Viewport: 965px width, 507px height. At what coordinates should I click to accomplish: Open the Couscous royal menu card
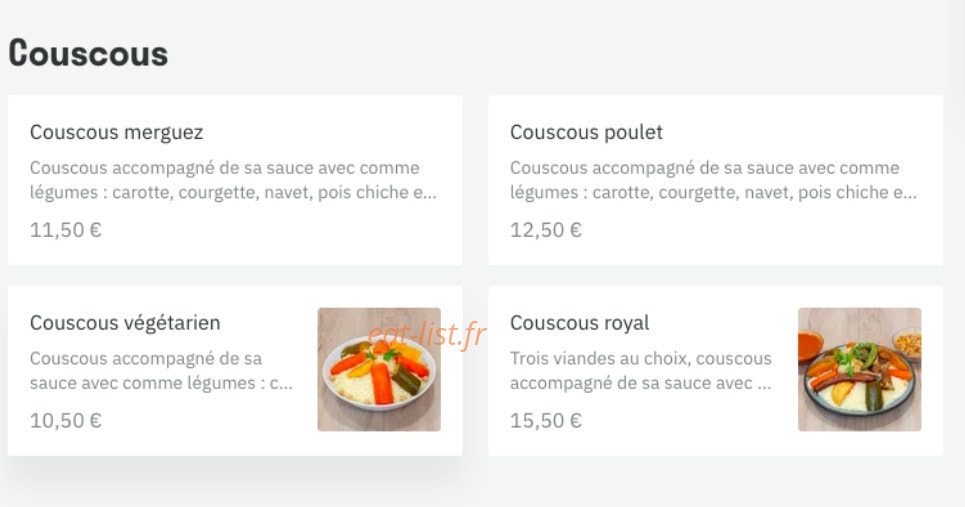[716, 370]
